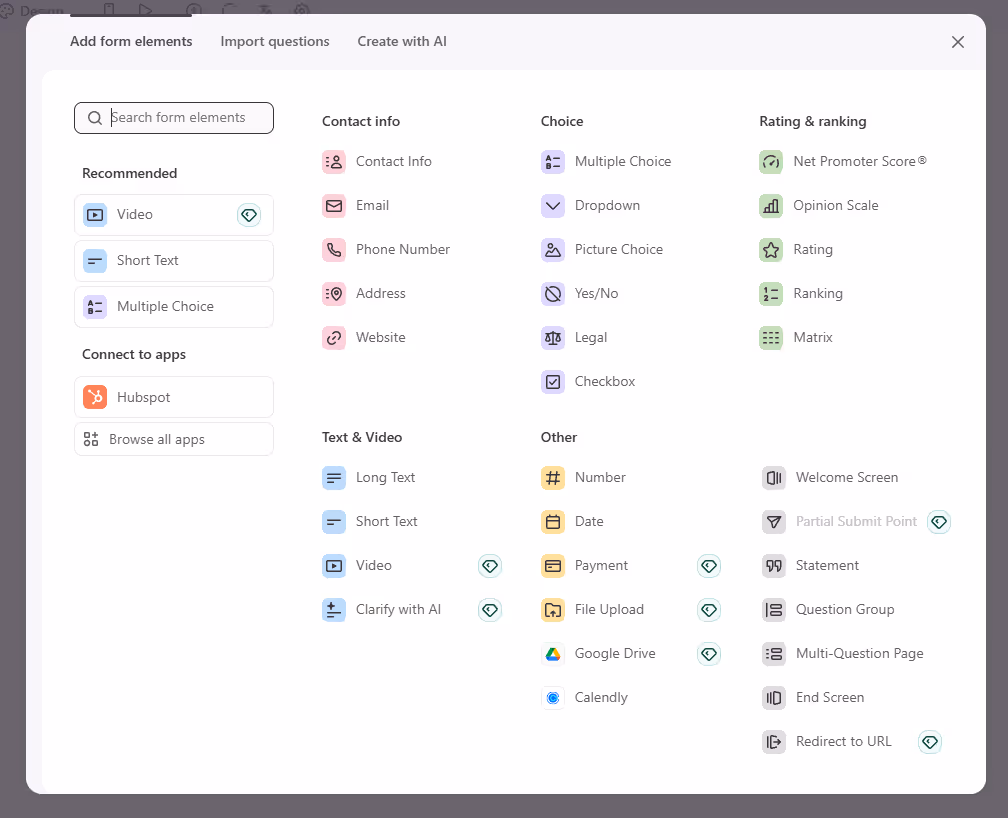The width and height of the screenshot is (1008, 818).
Task: Open Browse all apps
Action: [174, 439]
